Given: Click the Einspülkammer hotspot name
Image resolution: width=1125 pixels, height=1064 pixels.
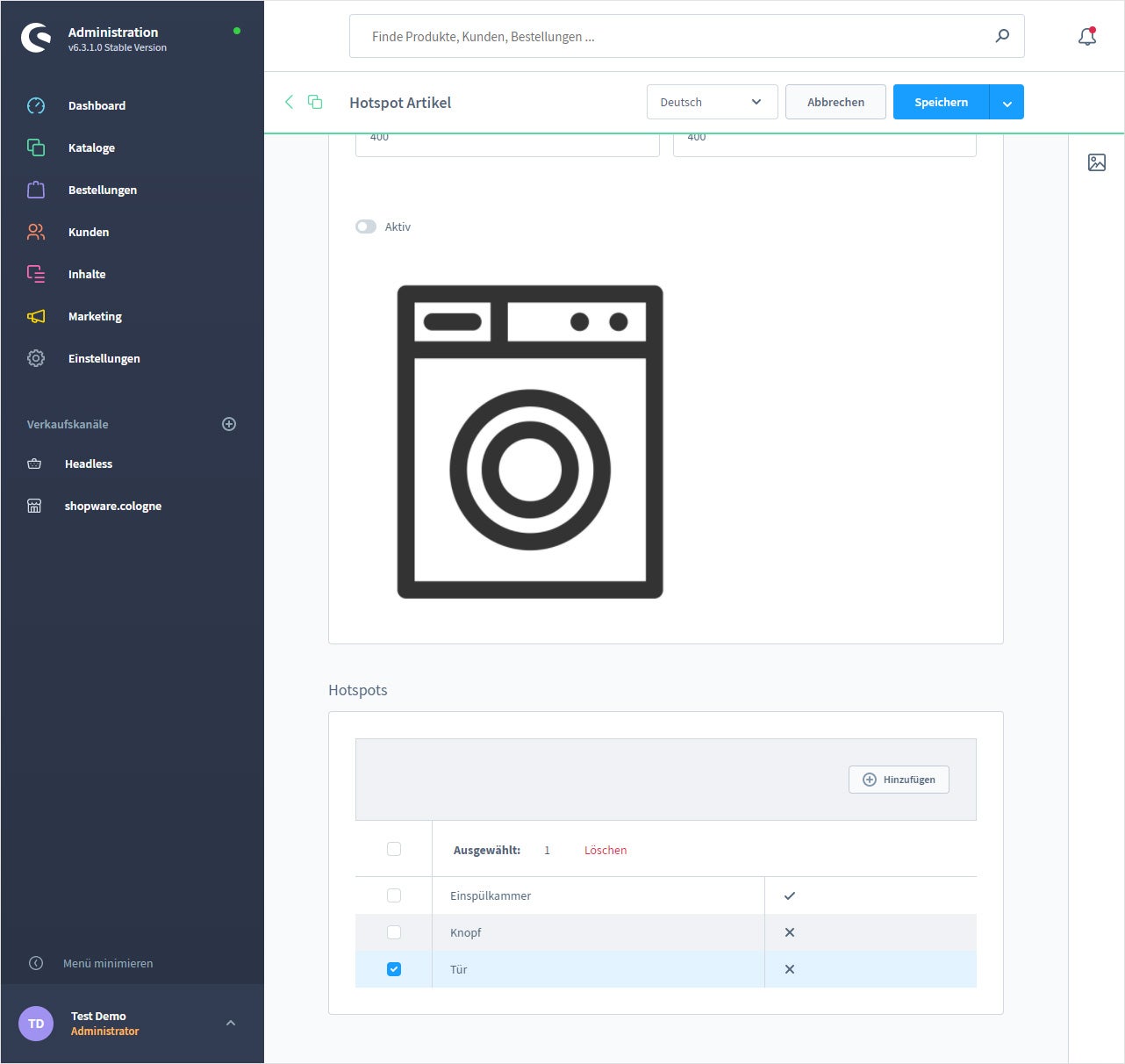Looking at the screenshot, I should (x=491, y=895).
